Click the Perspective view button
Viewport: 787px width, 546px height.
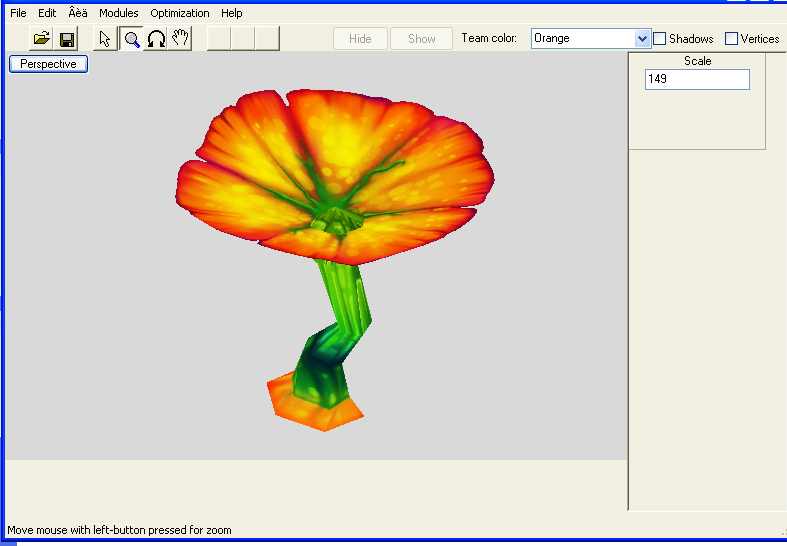tap(48, 64)
